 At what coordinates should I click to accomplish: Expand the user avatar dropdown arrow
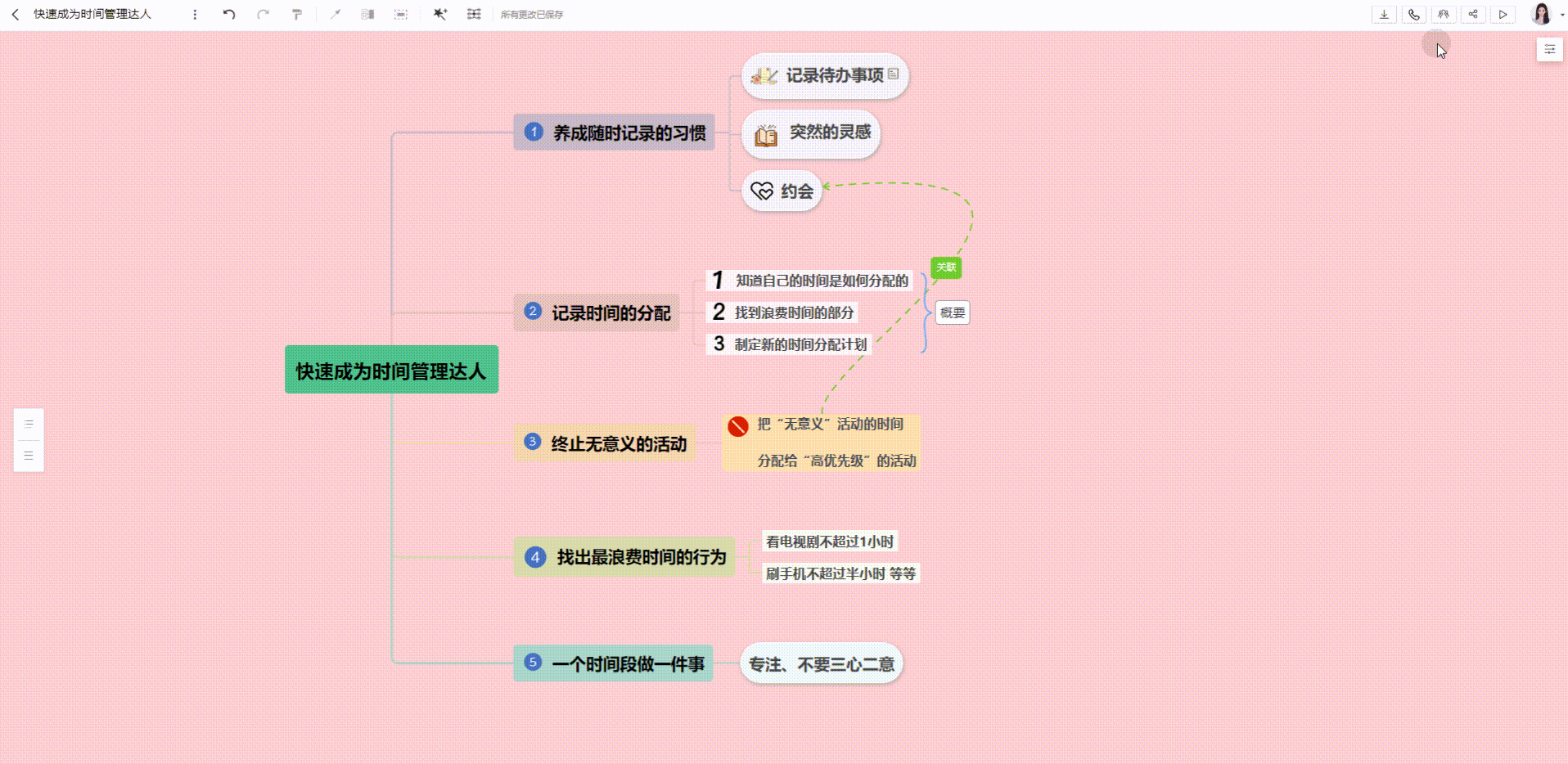(x=1561, y=15)
